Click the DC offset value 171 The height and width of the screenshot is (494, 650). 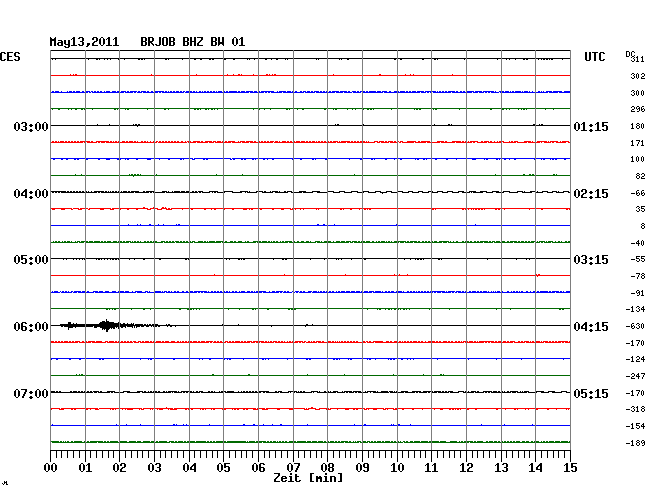[638, 143]
